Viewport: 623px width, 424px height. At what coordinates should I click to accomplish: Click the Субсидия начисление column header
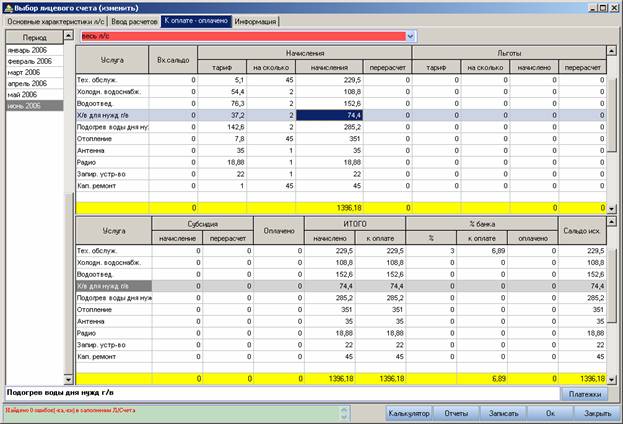pos(177,238)
